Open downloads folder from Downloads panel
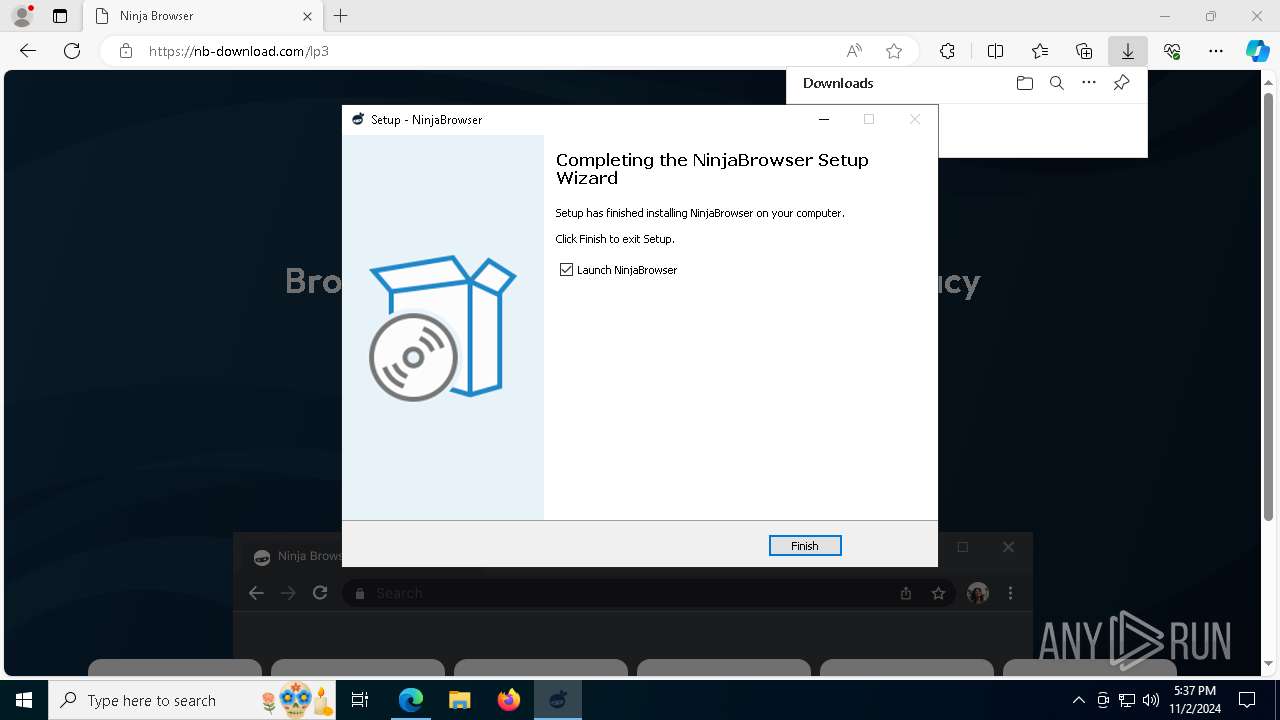The image size is (1280, 720). pyautogui.click(x=1024, y=83)
